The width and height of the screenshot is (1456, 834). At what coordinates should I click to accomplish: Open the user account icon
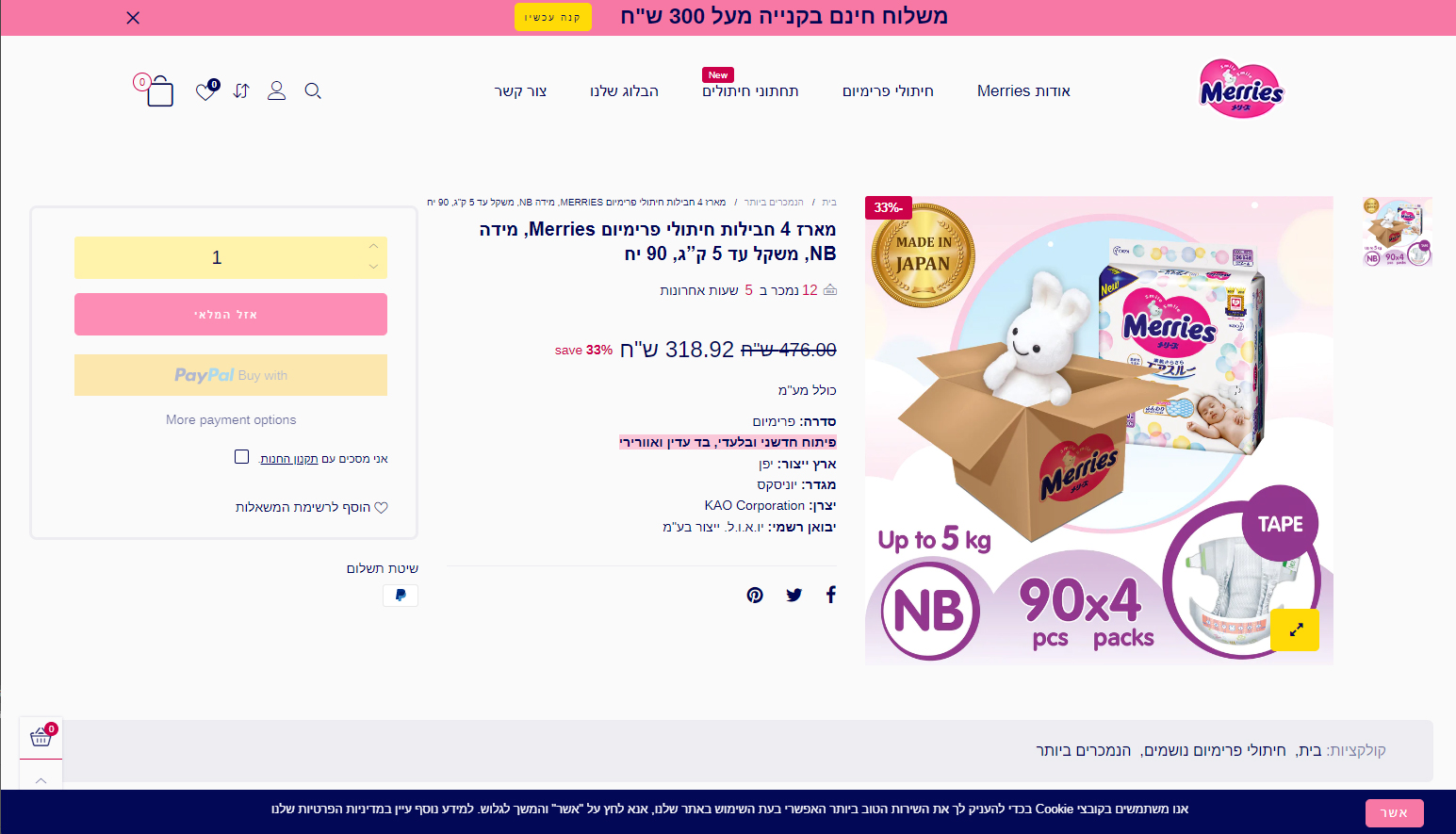click(x=276, y=90)
